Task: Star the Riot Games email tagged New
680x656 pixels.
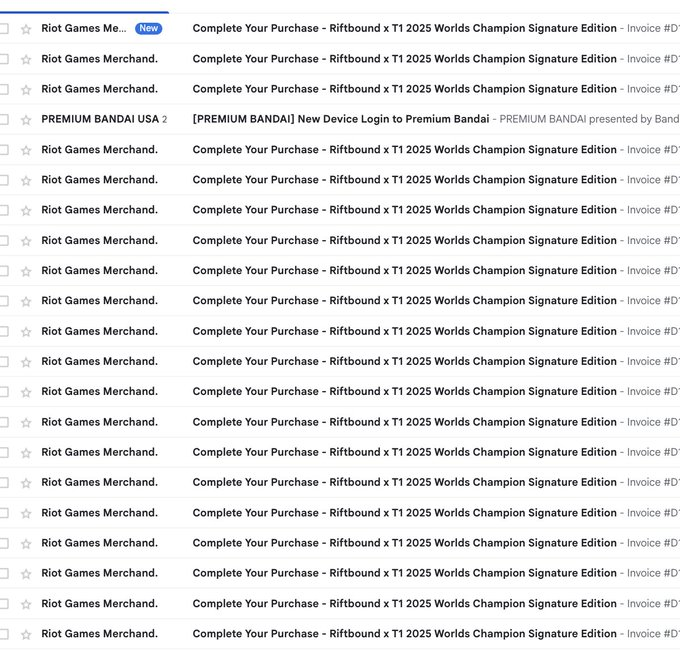Action: click(x=26, y=29)
